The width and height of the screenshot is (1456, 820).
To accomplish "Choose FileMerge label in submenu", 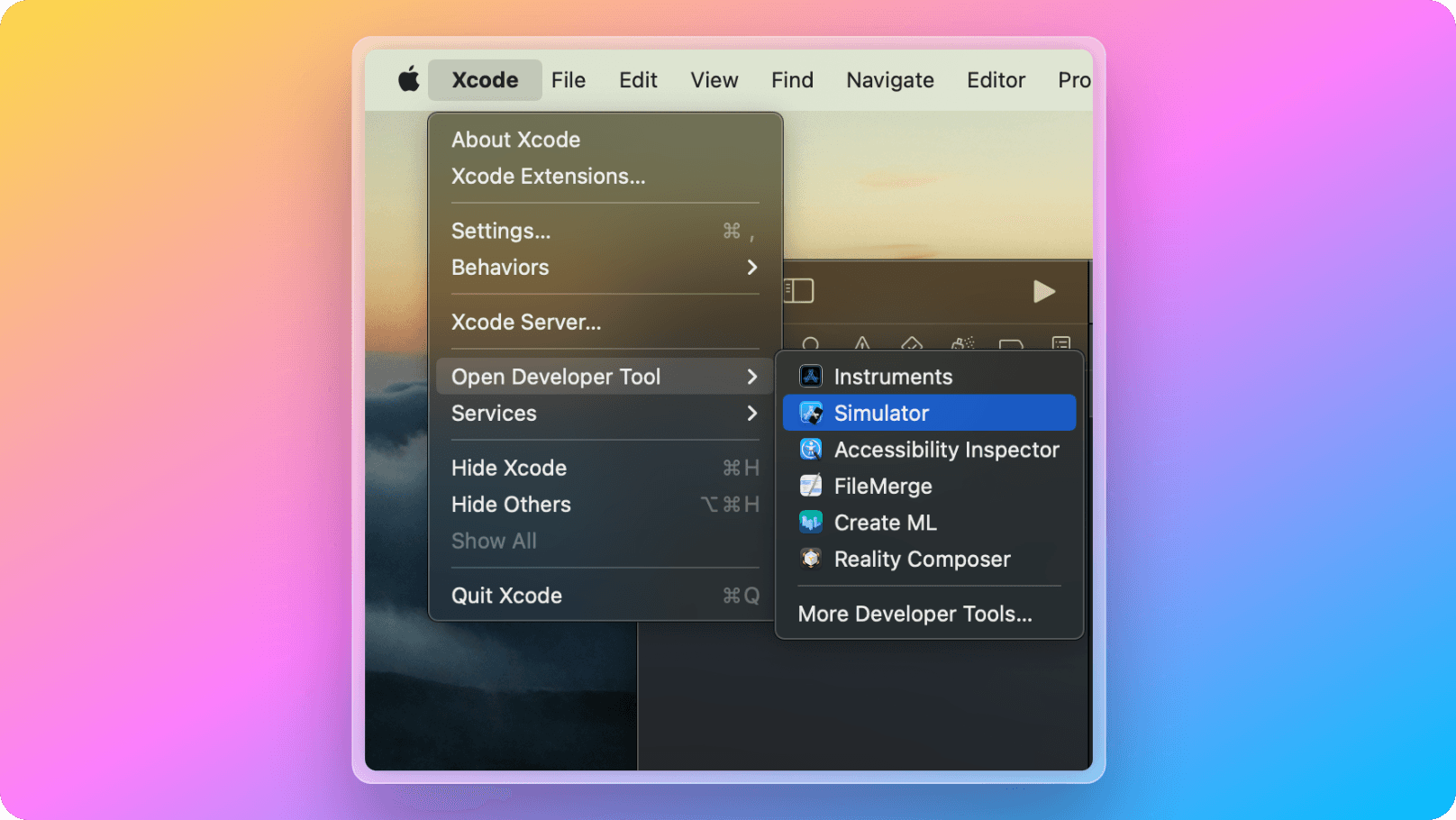I will point(883,486).
